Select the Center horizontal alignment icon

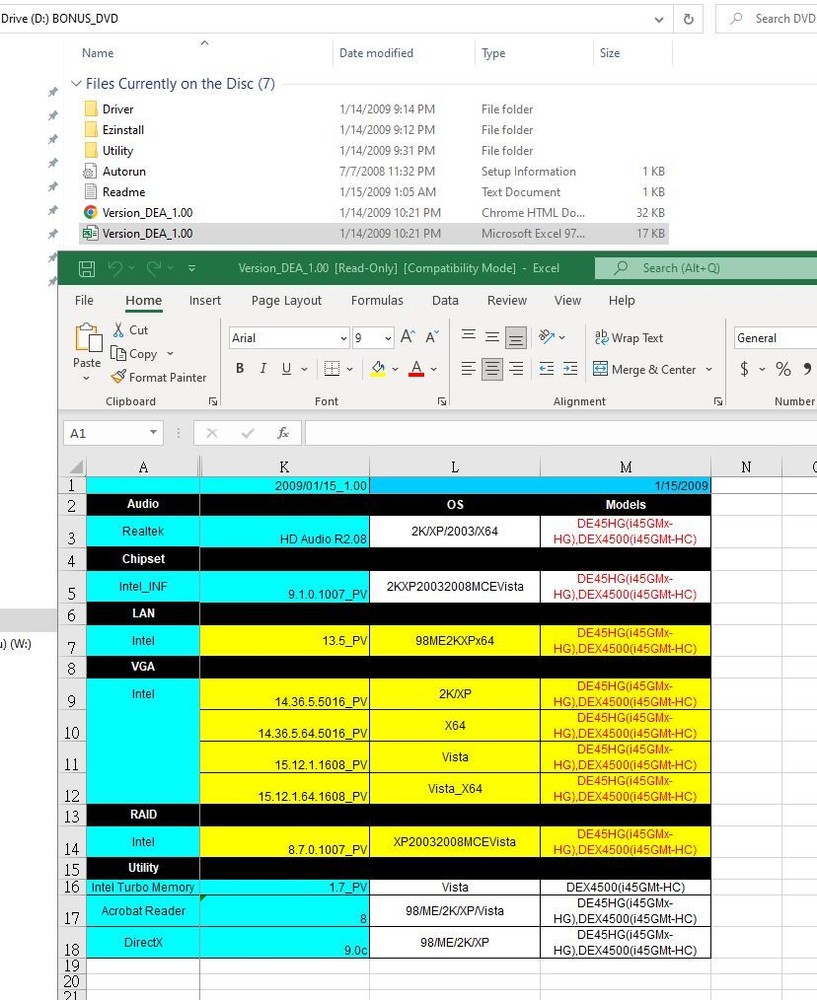(492, 369)
